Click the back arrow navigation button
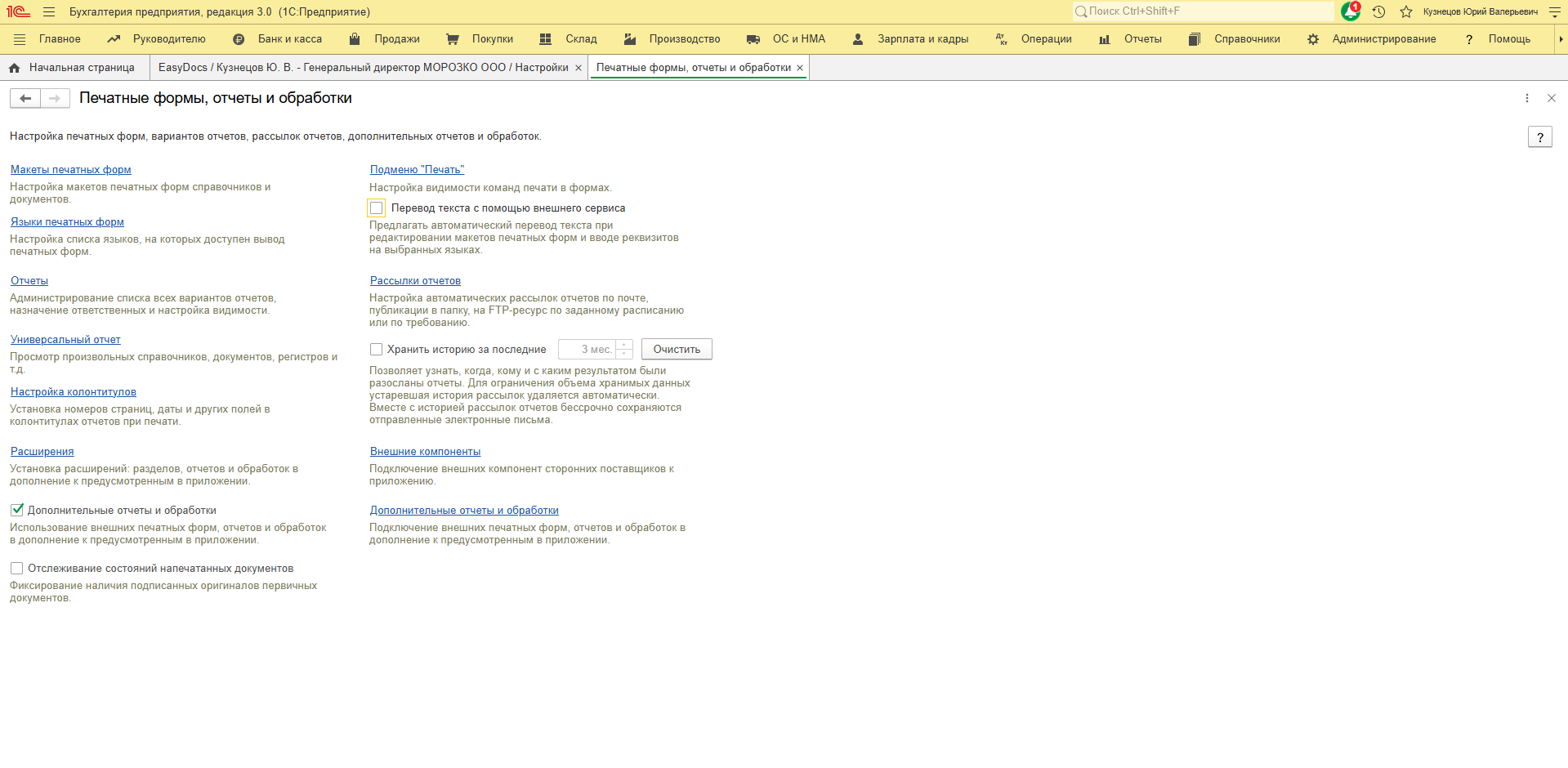 (x=25, y=98)
